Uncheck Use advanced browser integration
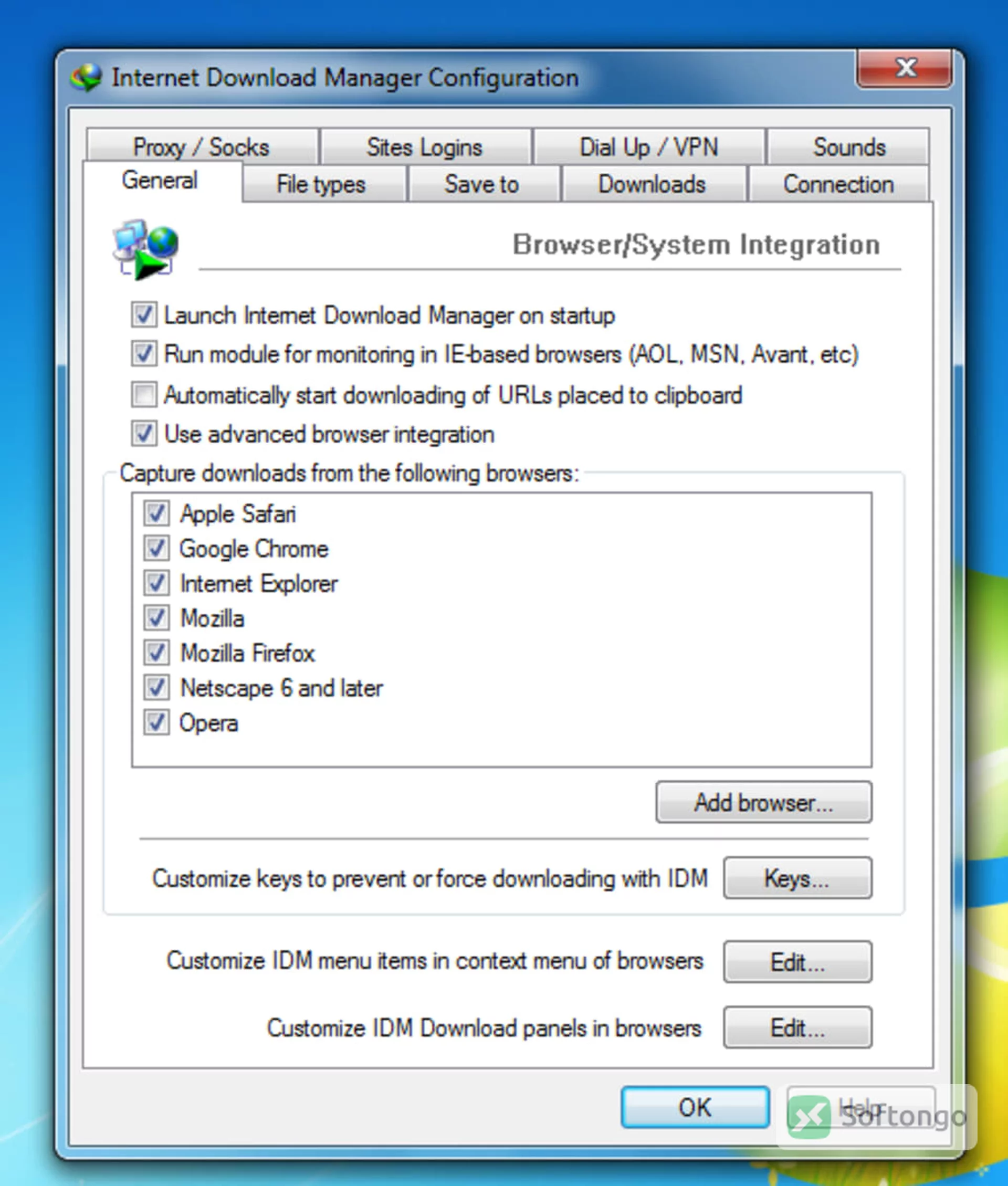 [144, 434]
